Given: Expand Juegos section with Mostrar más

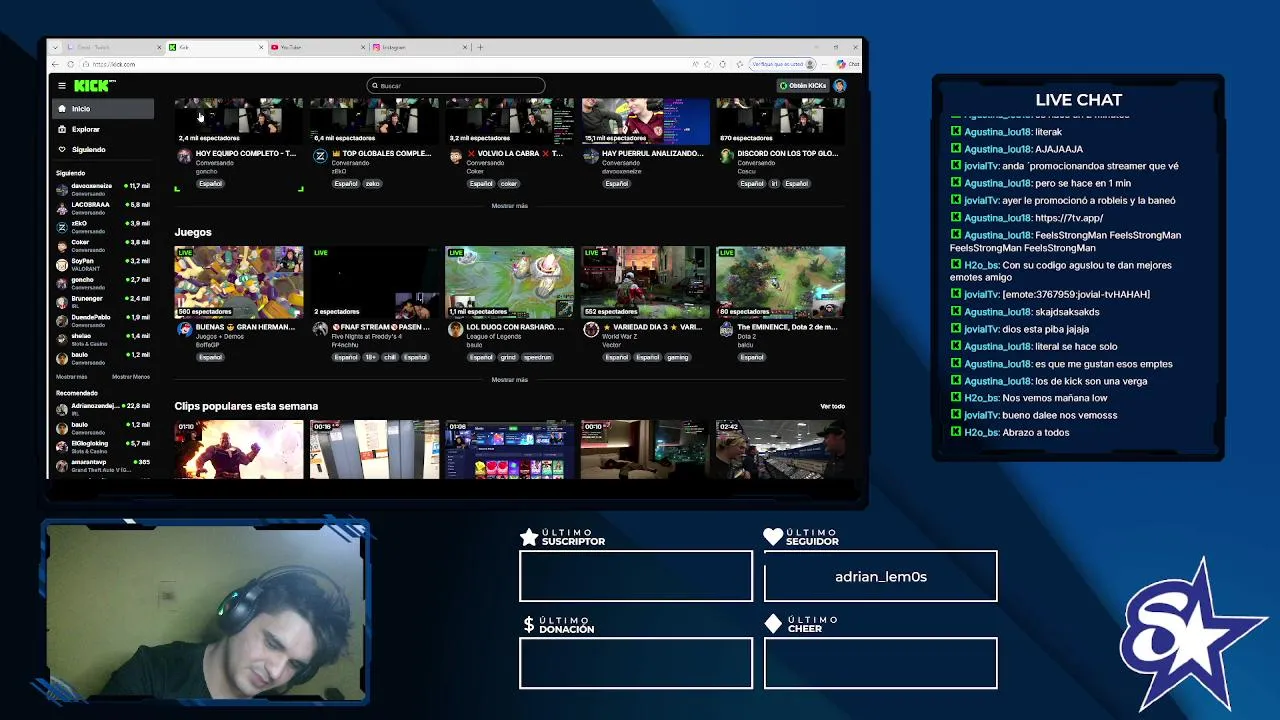Looking at the screenshot, I should click(x=509, y=380).
